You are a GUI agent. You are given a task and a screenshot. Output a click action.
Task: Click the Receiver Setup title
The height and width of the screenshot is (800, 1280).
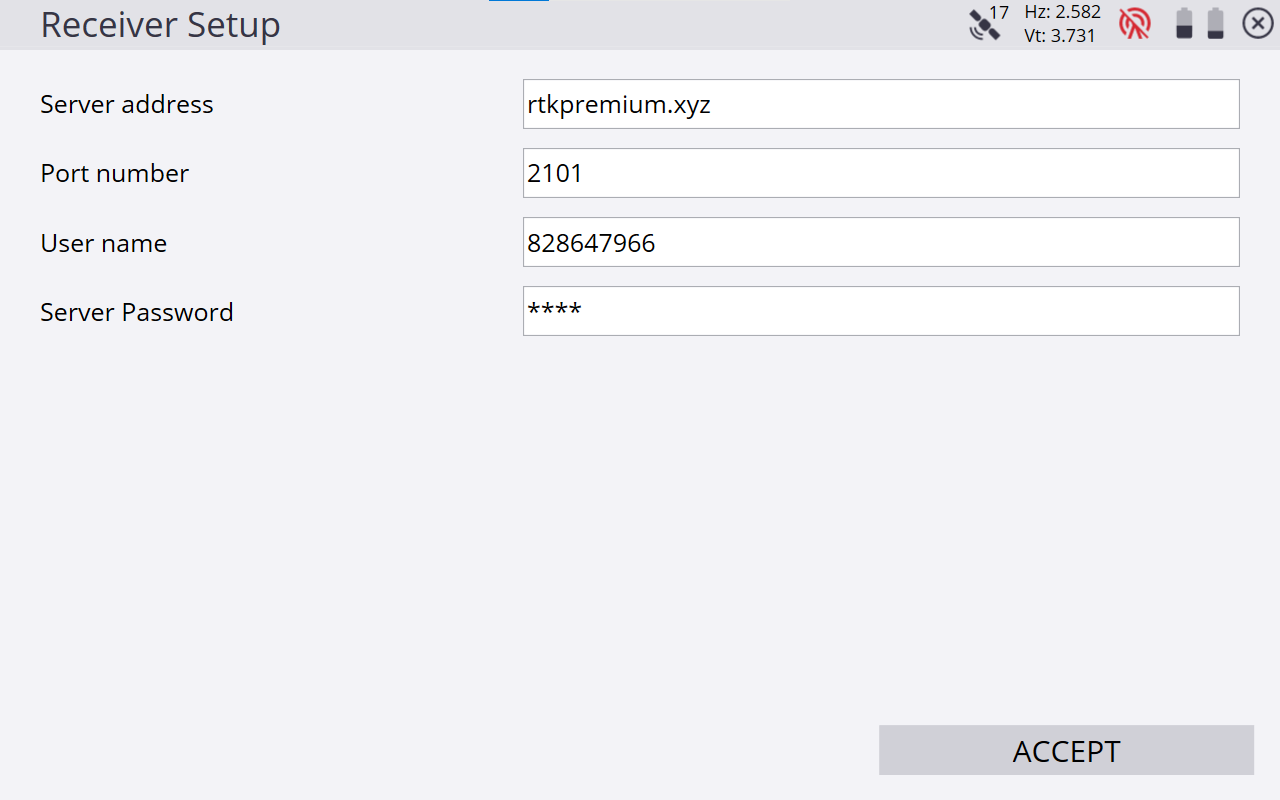click(x=160, y=25)
